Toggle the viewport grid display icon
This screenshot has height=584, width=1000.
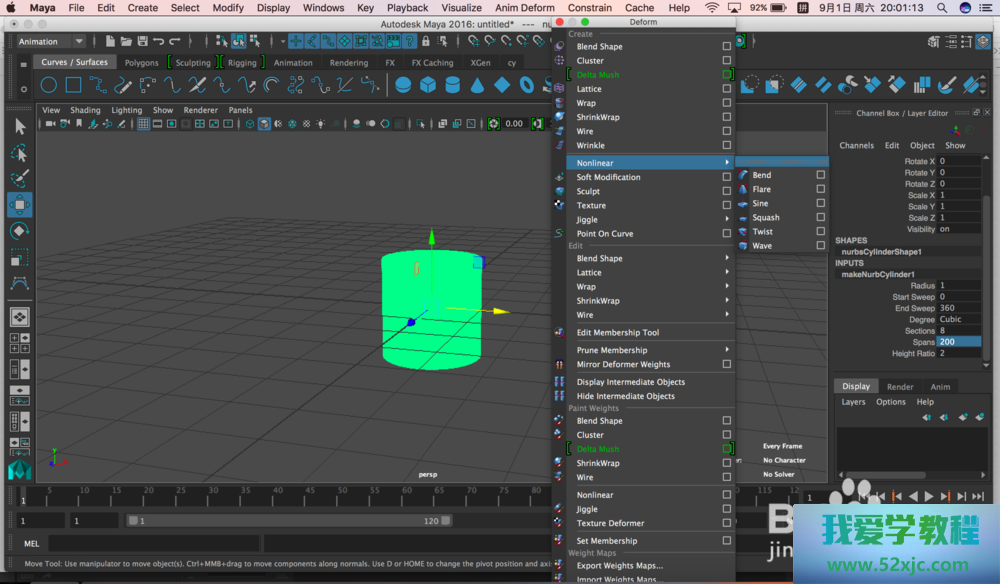click(x=143, y=124)
